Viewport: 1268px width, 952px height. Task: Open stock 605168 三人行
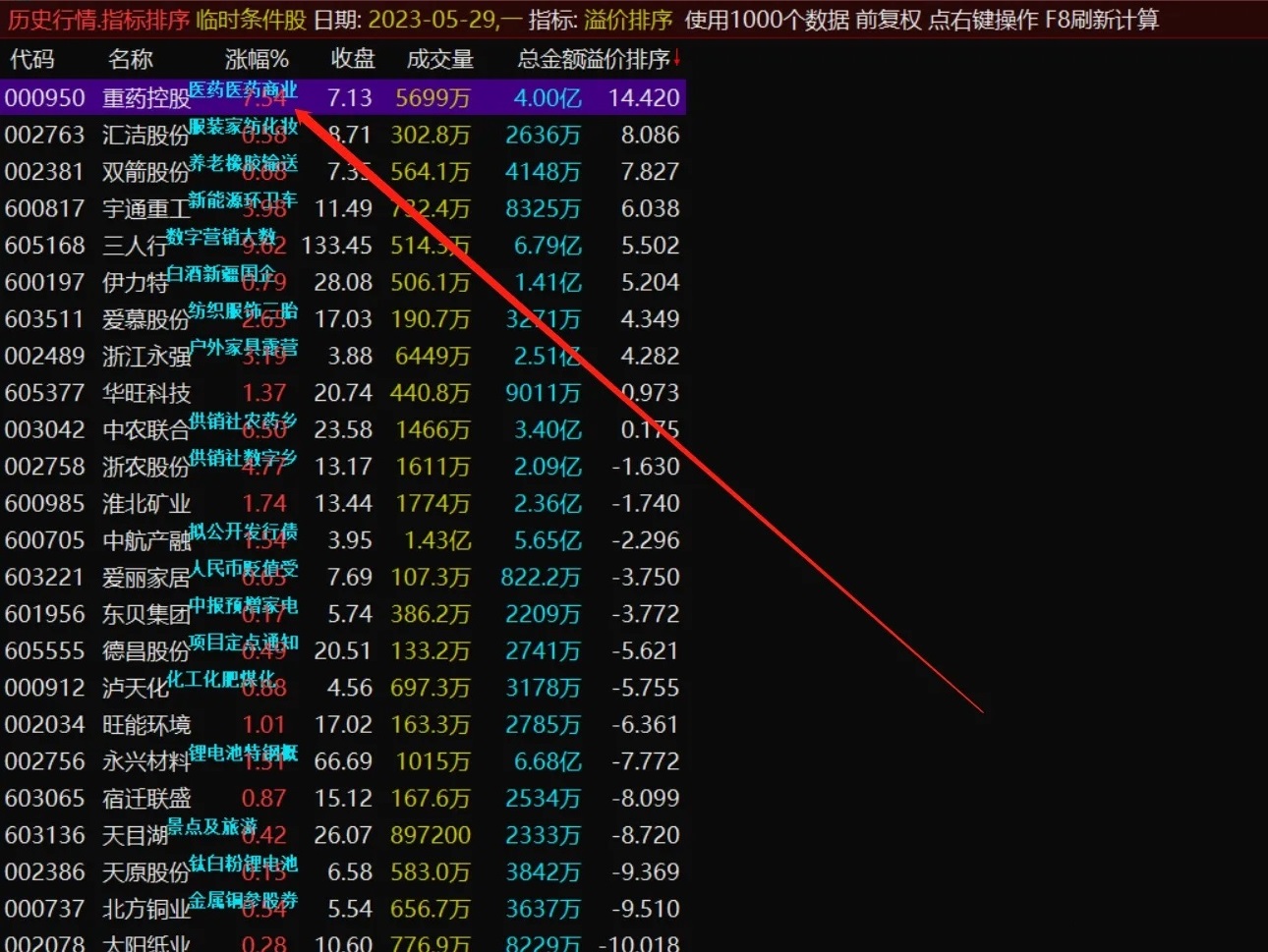click(342, 245)
